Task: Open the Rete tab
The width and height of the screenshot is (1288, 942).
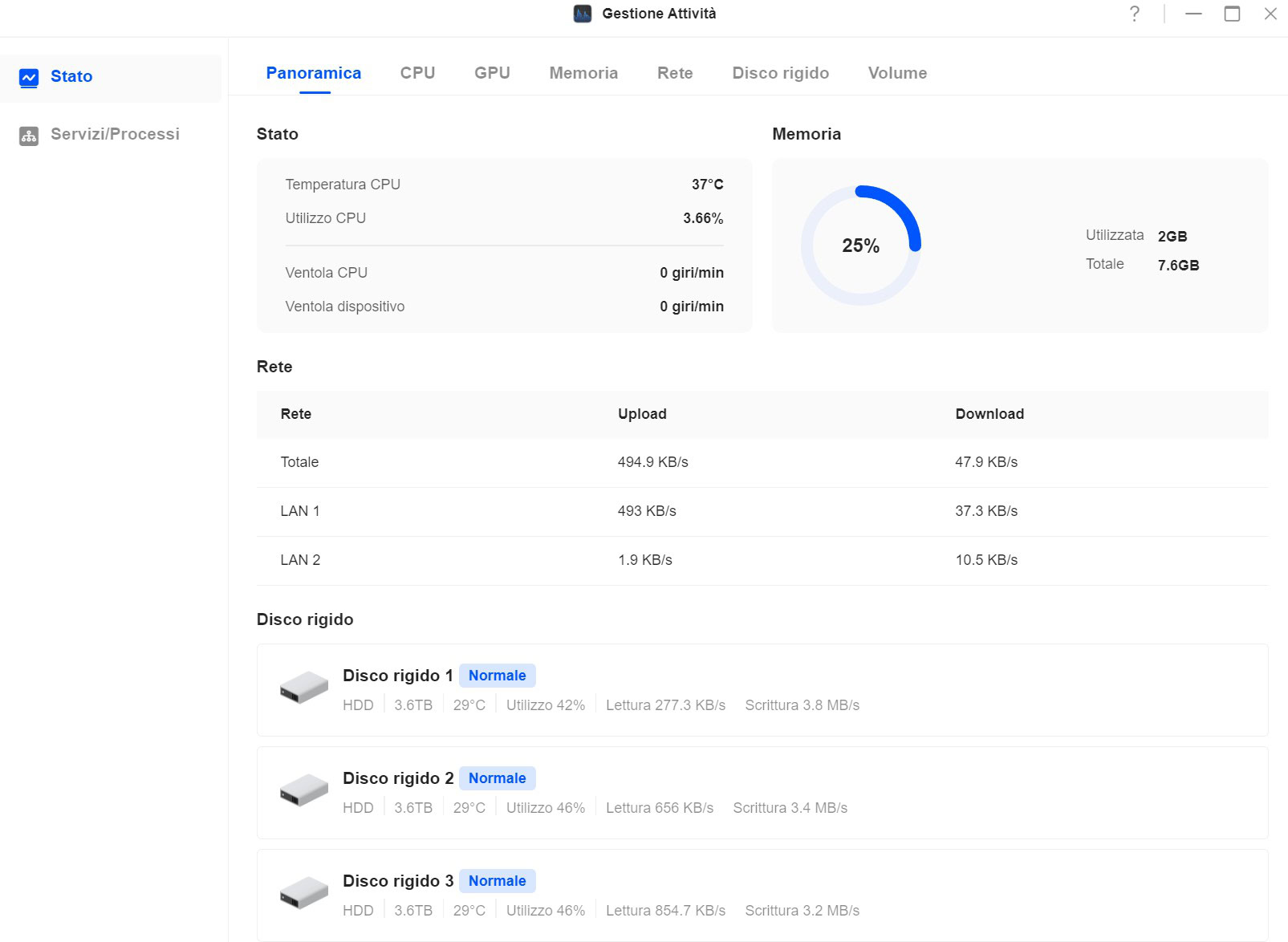Action: [675, 73]
